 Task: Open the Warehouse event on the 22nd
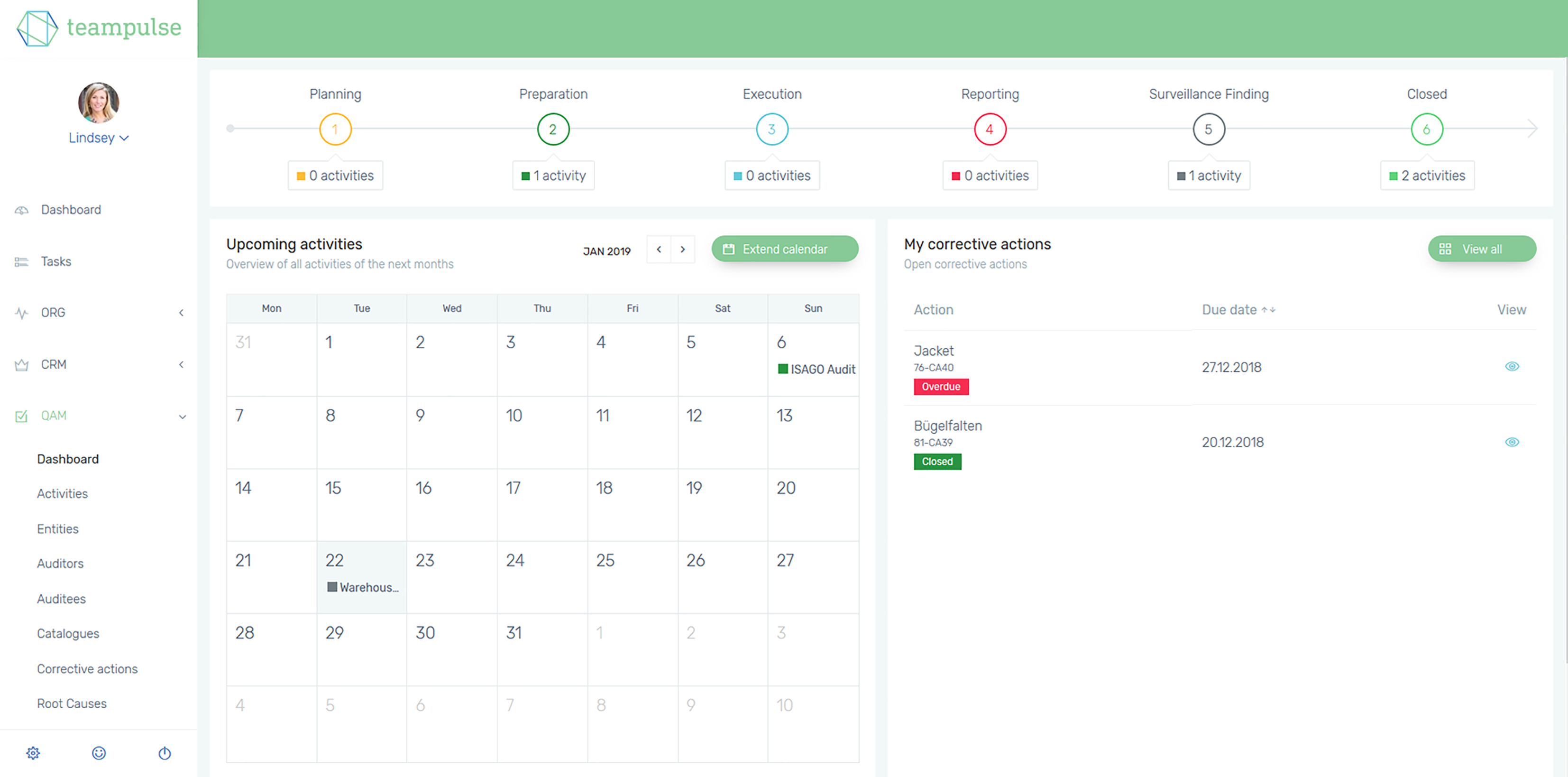tap(363, 588)
